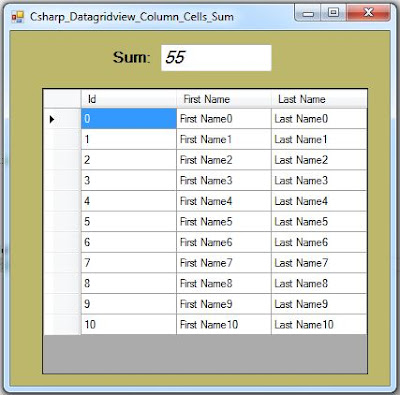Click the cell First Name4
The height and width of the screenshot is (395, 400).
[x=224, y=201]
